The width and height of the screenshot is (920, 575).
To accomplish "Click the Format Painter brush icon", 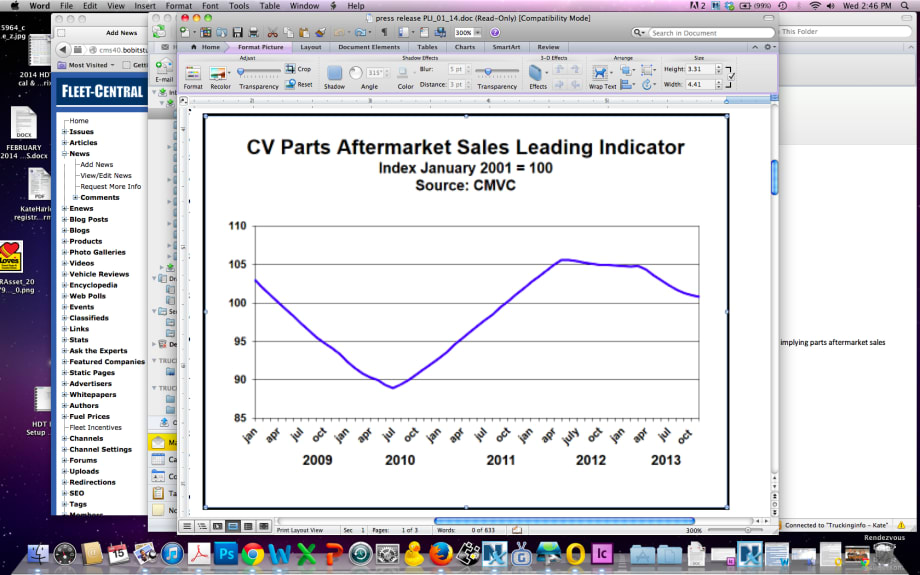I will (x=320, y=33).
